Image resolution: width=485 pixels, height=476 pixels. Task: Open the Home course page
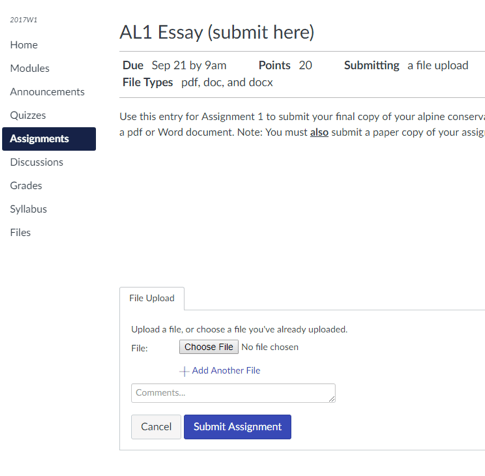tap(24, 45)
